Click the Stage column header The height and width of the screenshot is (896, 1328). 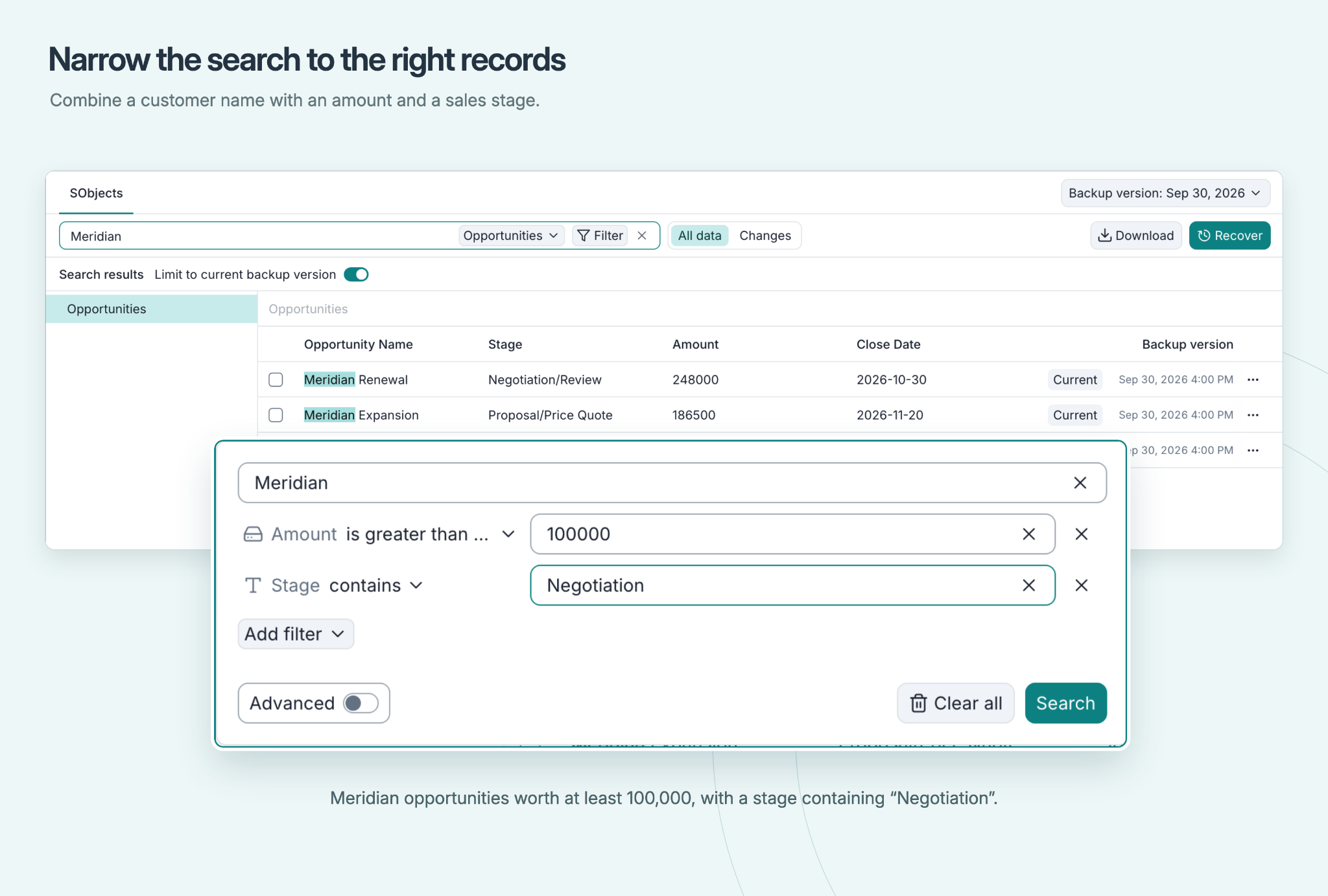[x=505, y=344]
